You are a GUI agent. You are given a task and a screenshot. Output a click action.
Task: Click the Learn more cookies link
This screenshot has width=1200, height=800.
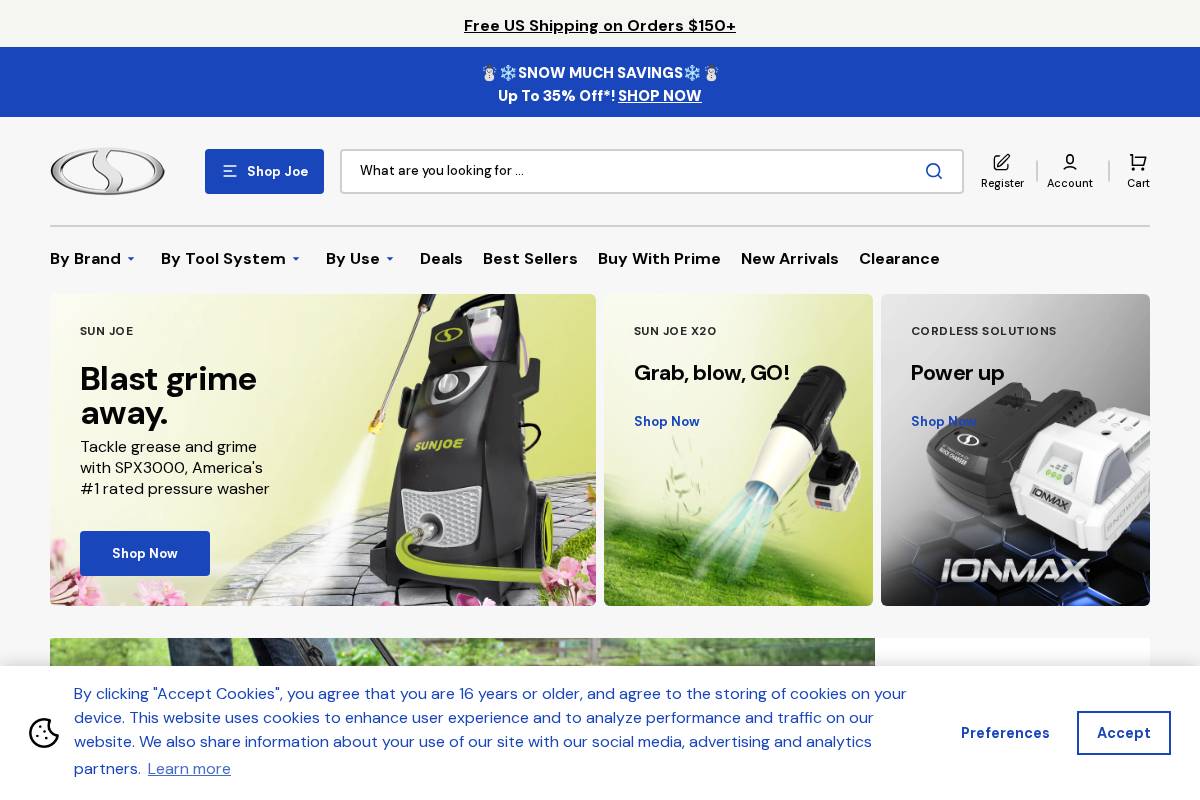[189, 768]
